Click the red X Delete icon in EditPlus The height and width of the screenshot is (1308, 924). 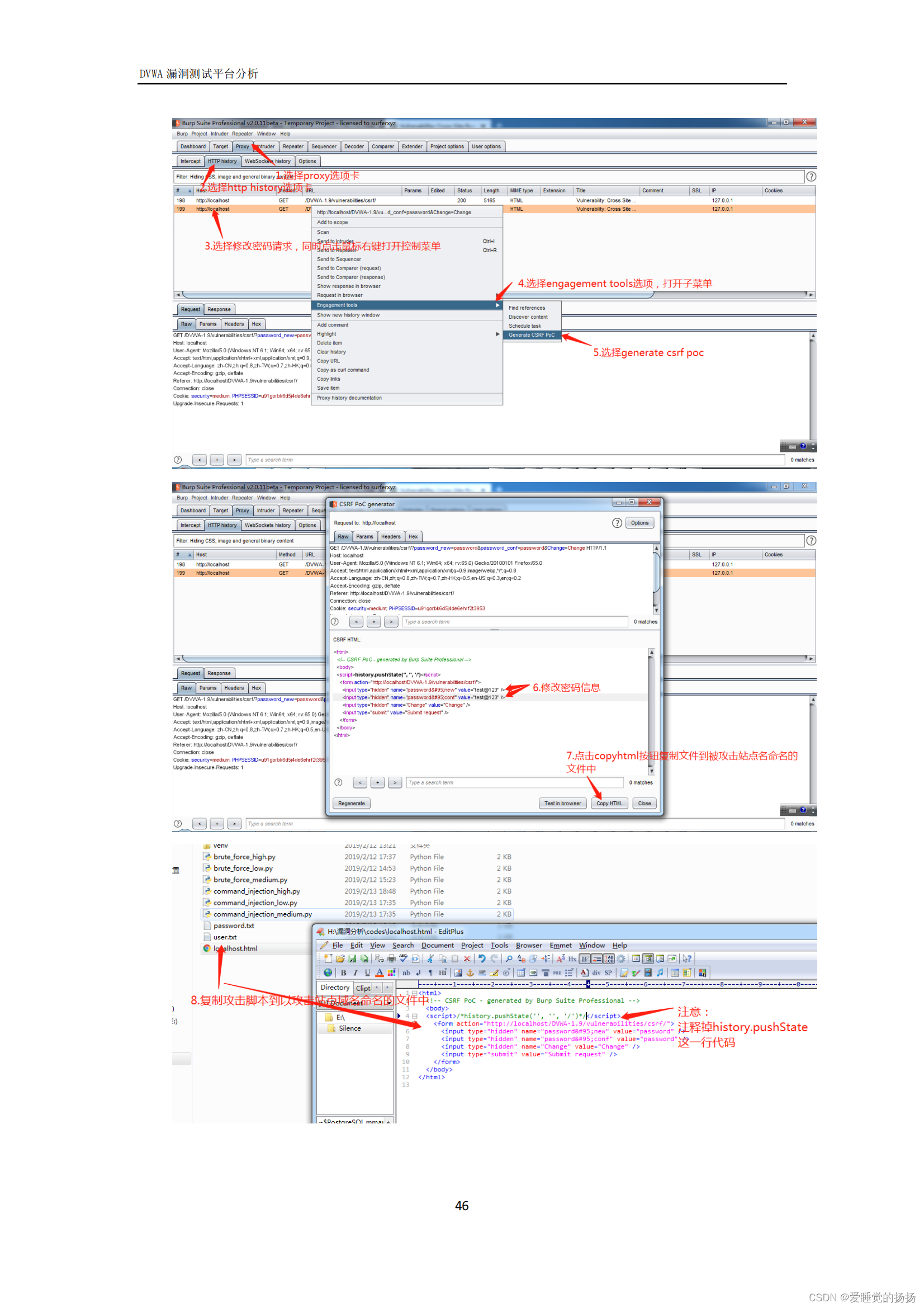click(467, 959)
